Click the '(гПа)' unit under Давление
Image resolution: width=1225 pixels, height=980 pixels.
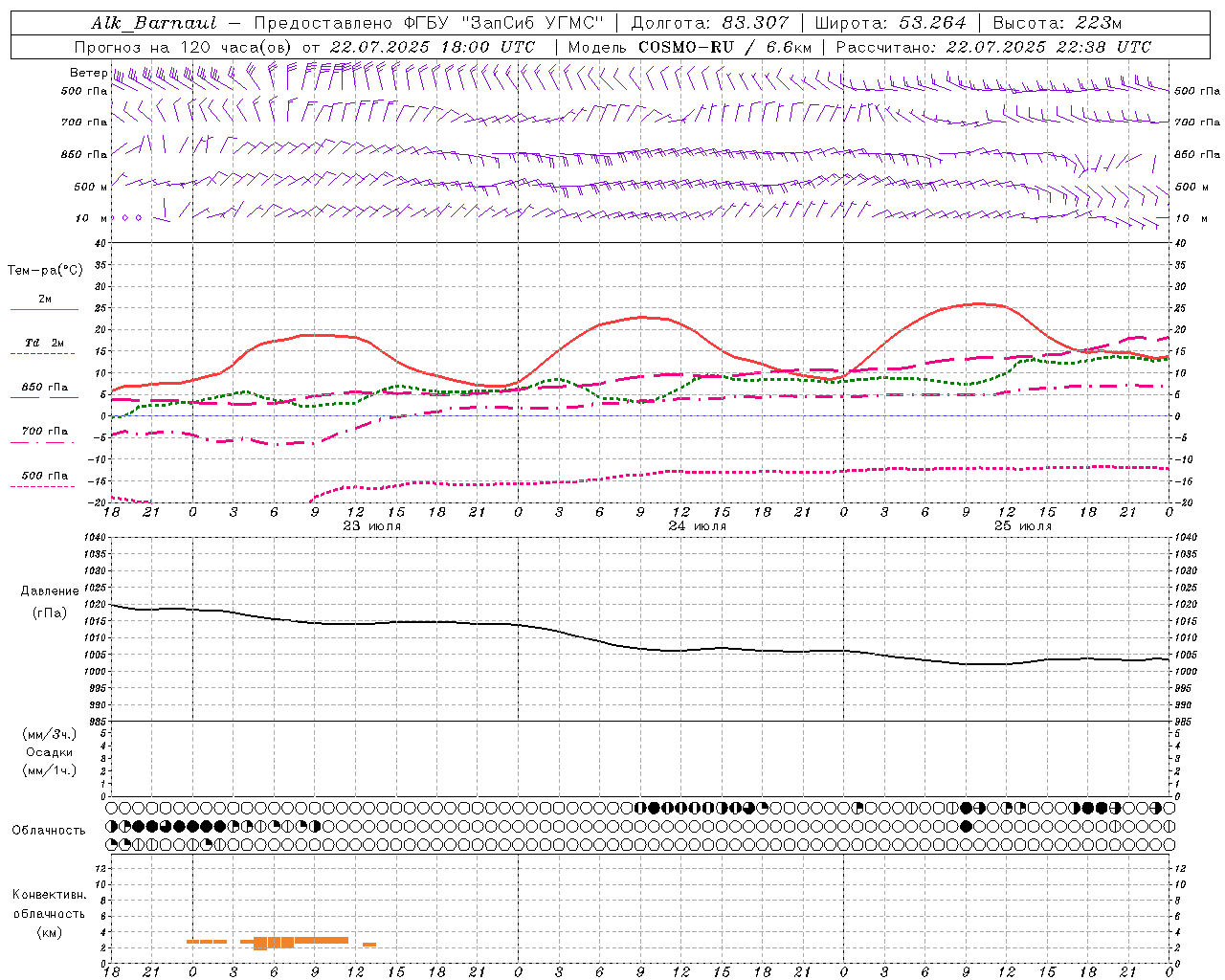pyautogui.click(x=50, y=612)
